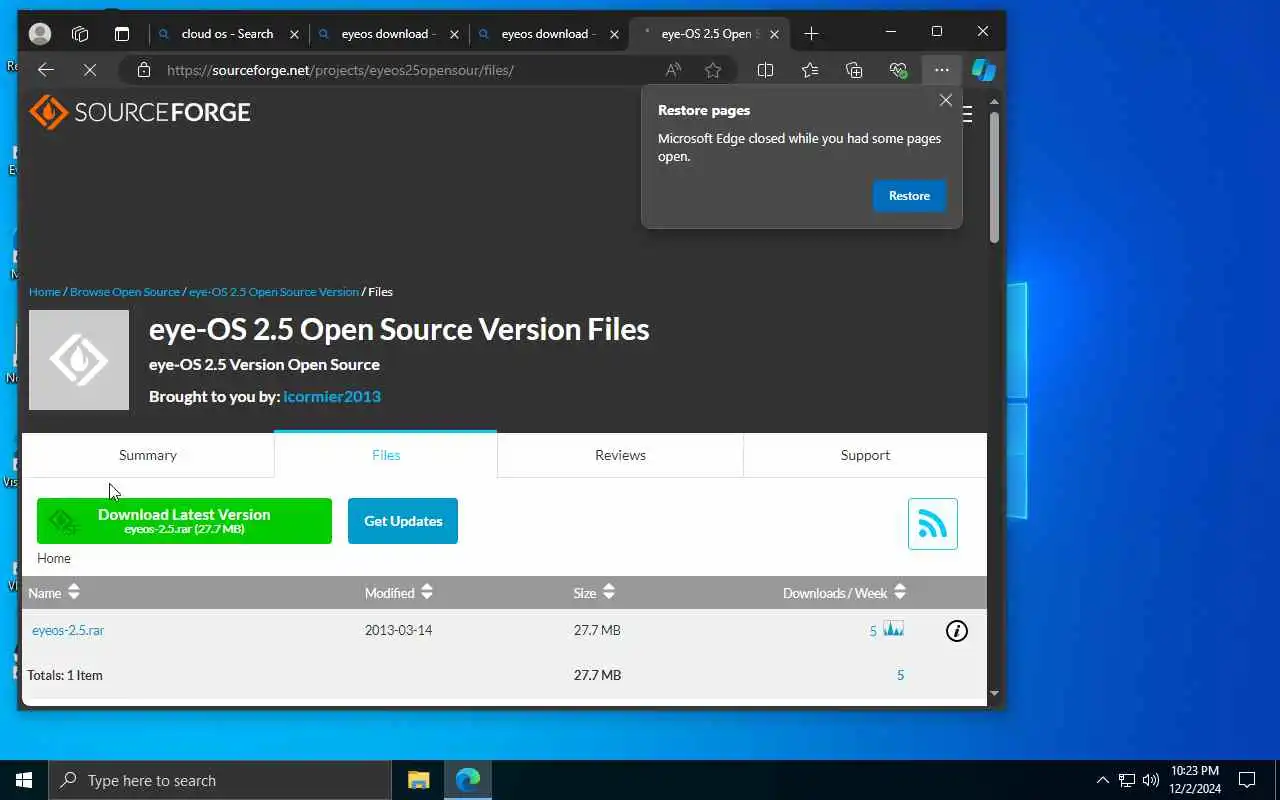Show hidden system tray icons

[1103, 780]
